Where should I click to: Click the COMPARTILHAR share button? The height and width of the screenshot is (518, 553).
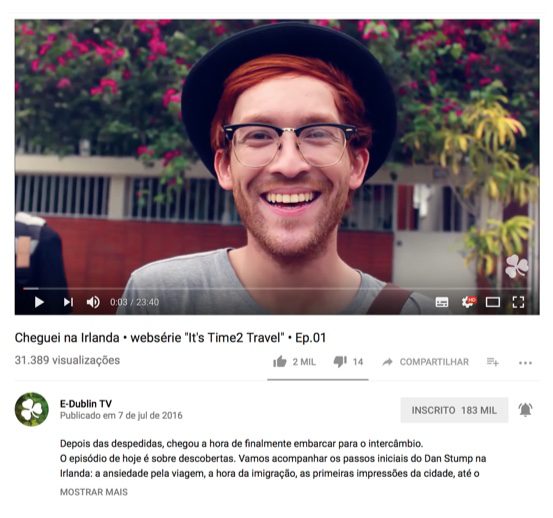434,362
